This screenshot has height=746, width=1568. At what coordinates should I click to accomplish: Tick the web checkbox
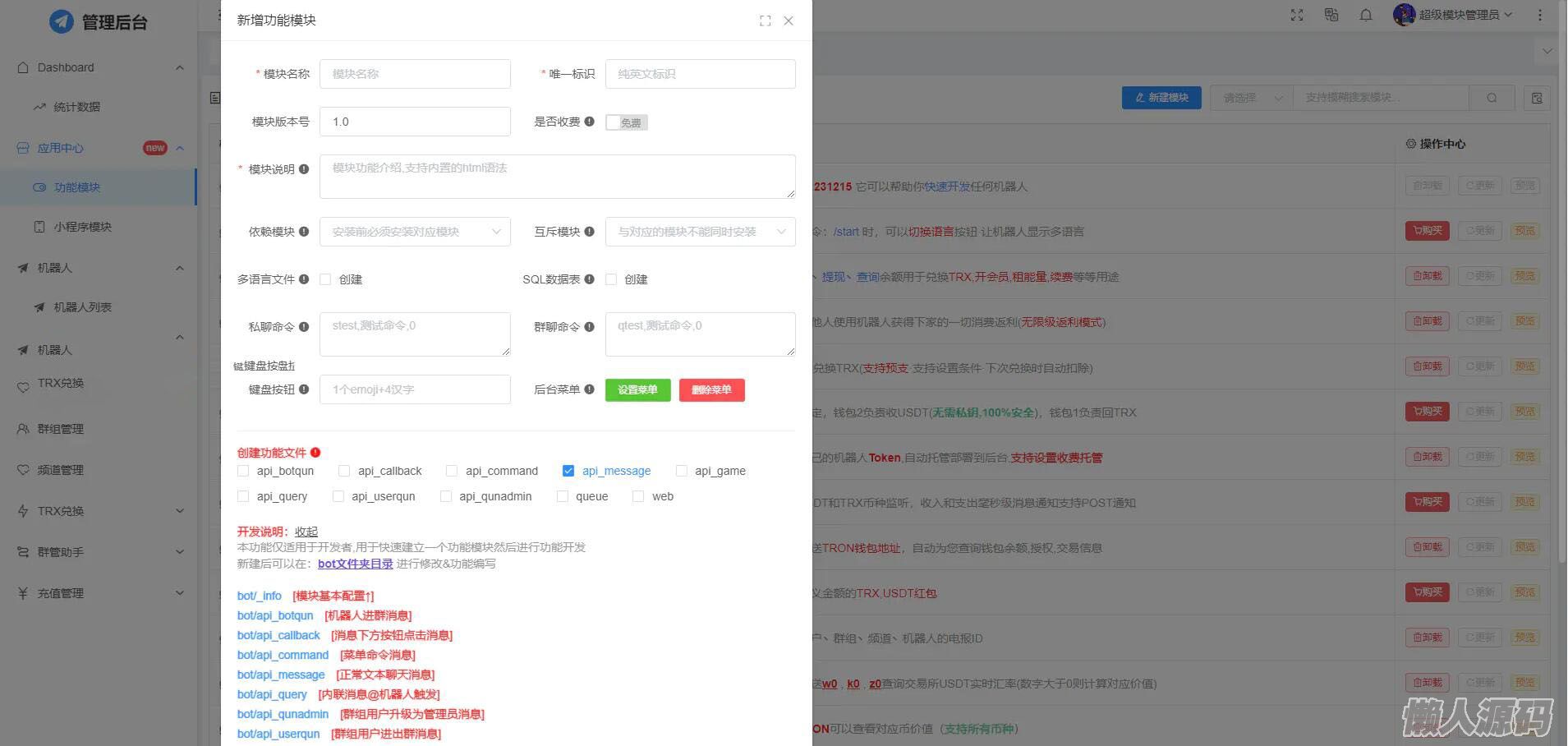[x=638, y=496]
